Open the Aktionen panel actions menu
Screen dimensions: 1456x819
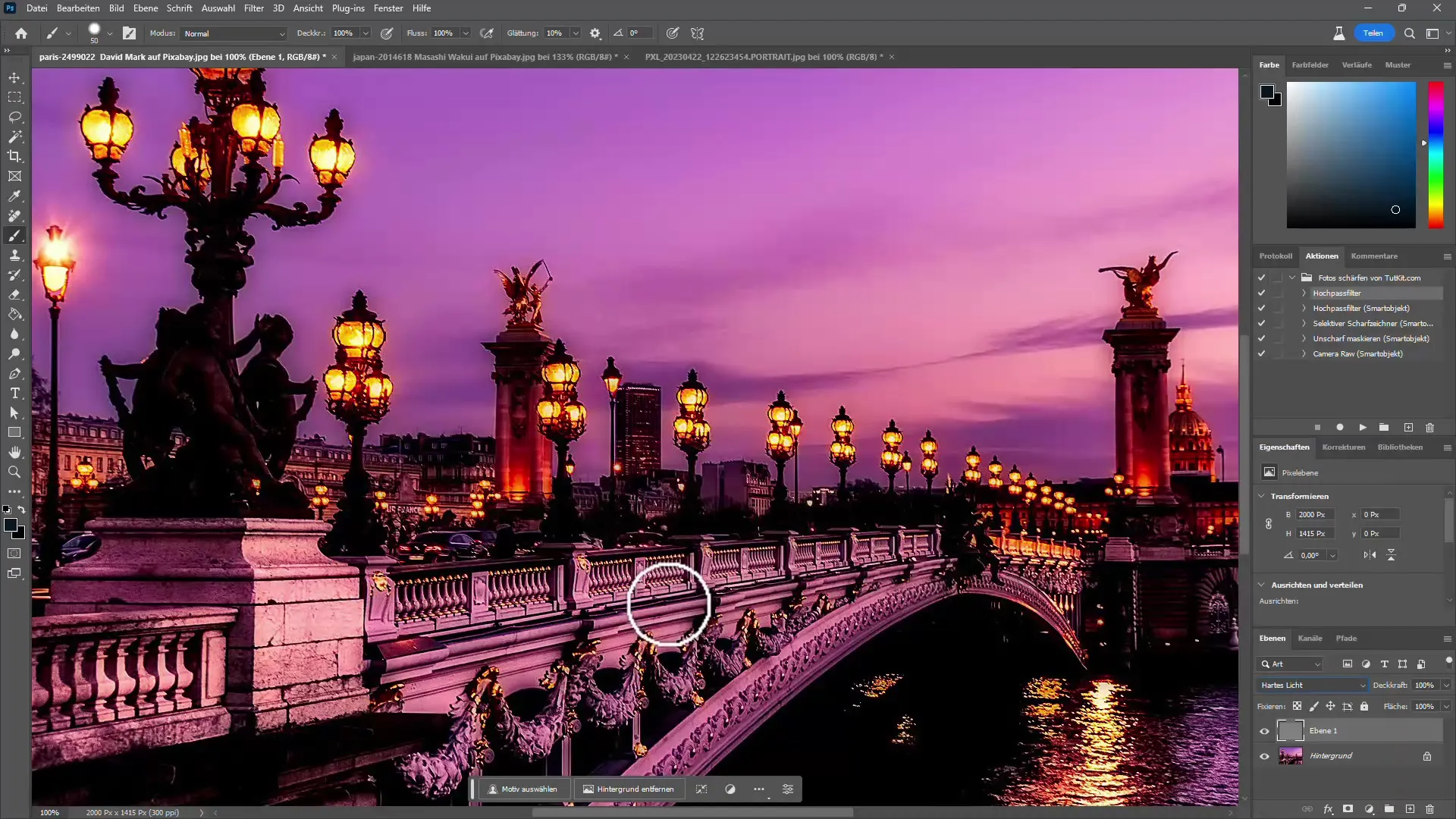1447,256
